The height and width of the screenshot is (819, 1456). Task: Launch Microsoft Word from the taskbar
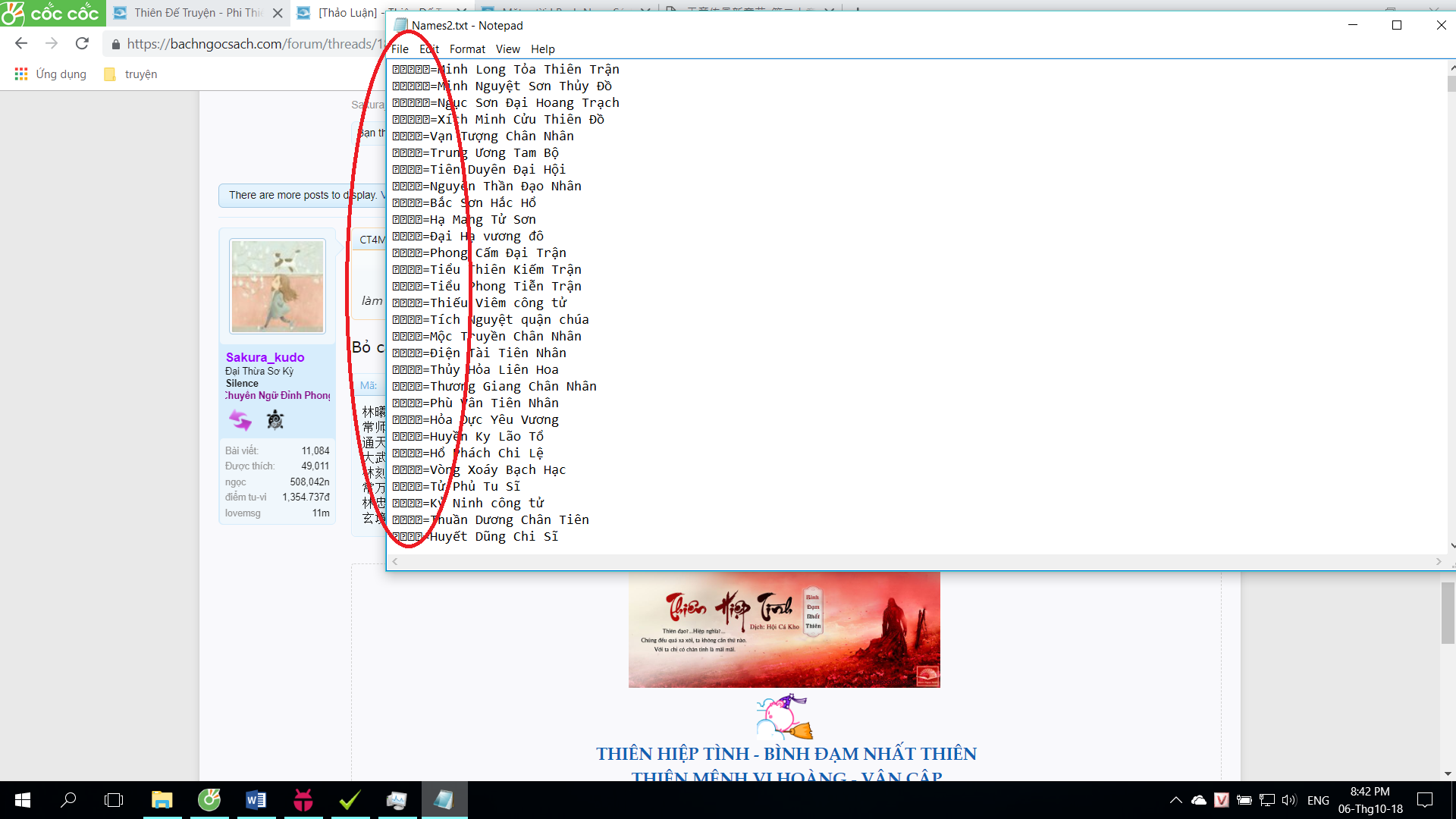click(256, 799)
